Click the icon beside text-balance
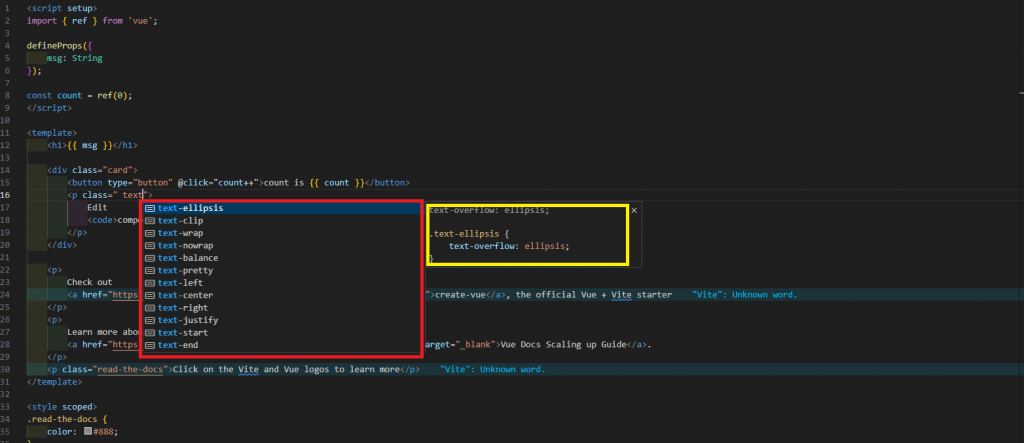The width and height of the screenshot is (1024, 443). pyautogui.click(x=150, y=258)
